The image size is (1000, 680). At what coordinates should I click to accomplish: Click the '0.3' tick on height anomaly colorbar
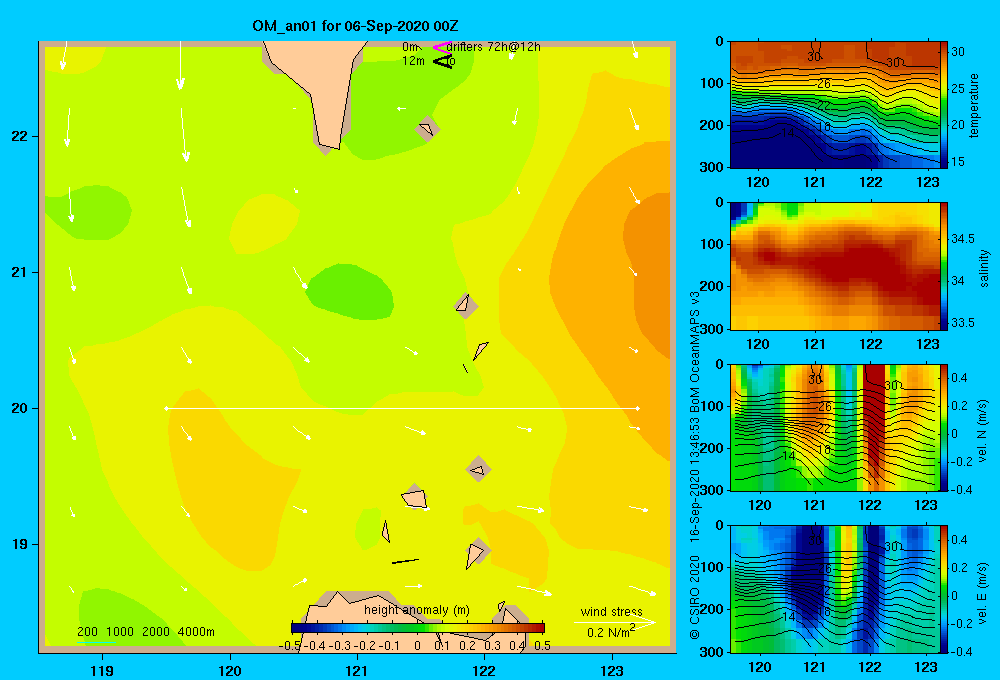[x=492, y=646]
